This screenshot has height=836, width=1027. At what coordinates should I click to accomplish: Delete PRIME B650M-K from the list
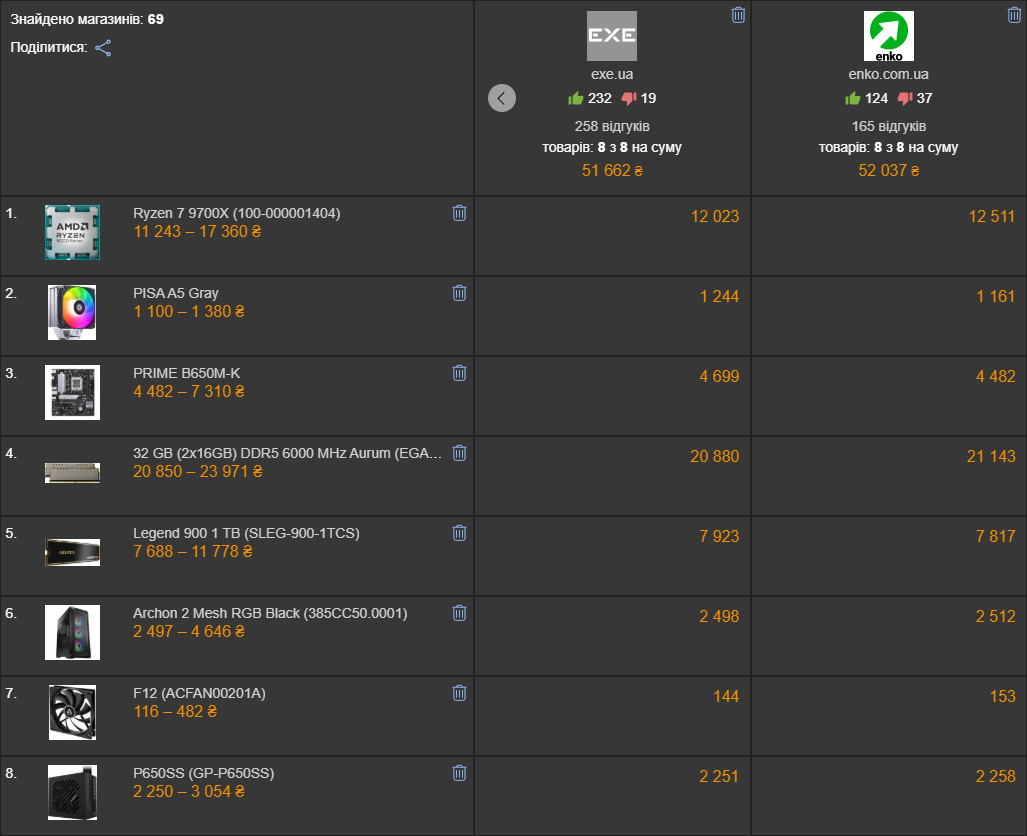(459, 373)
